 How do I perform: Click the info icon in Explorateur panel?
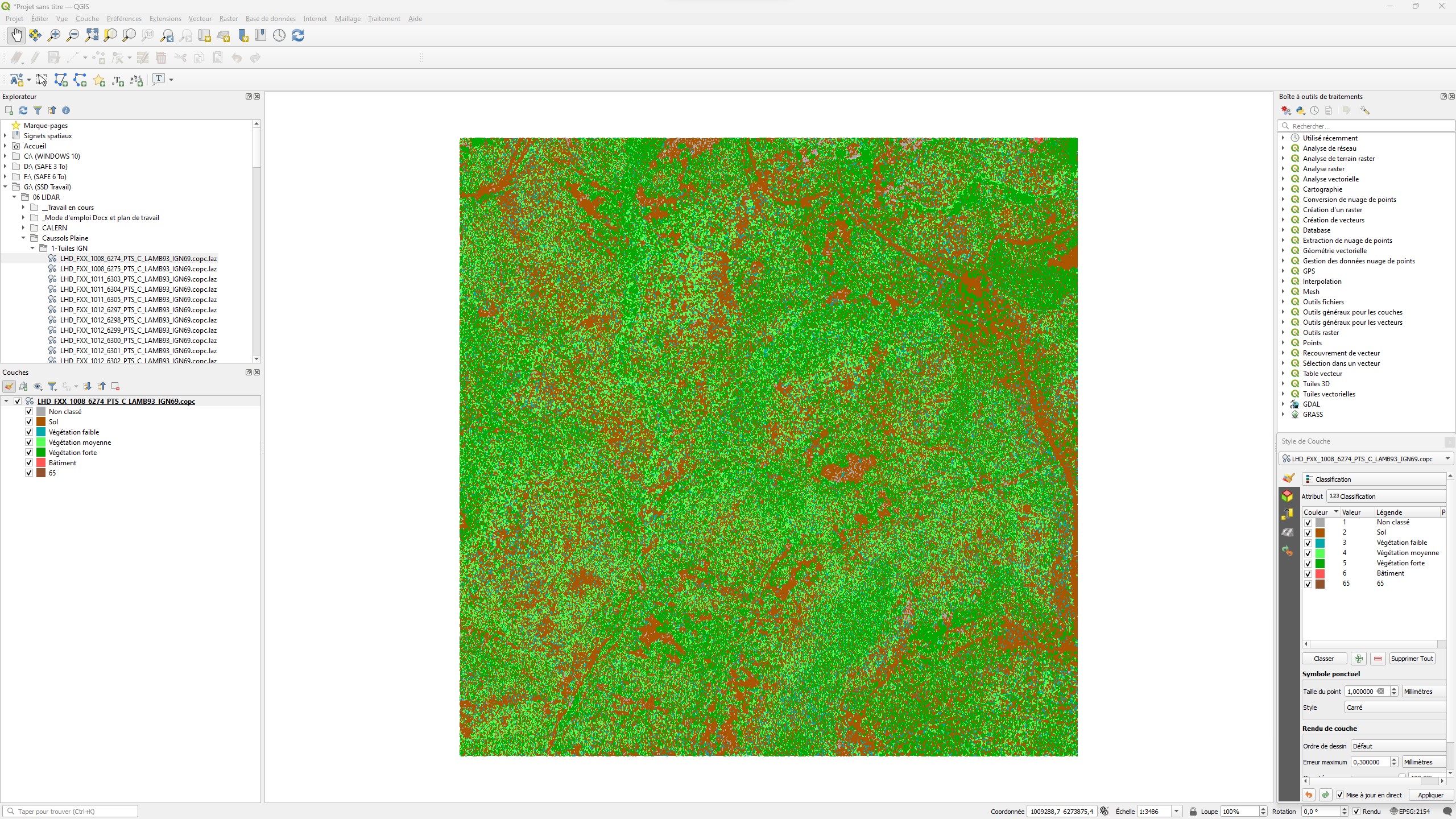tap(66, 110)
